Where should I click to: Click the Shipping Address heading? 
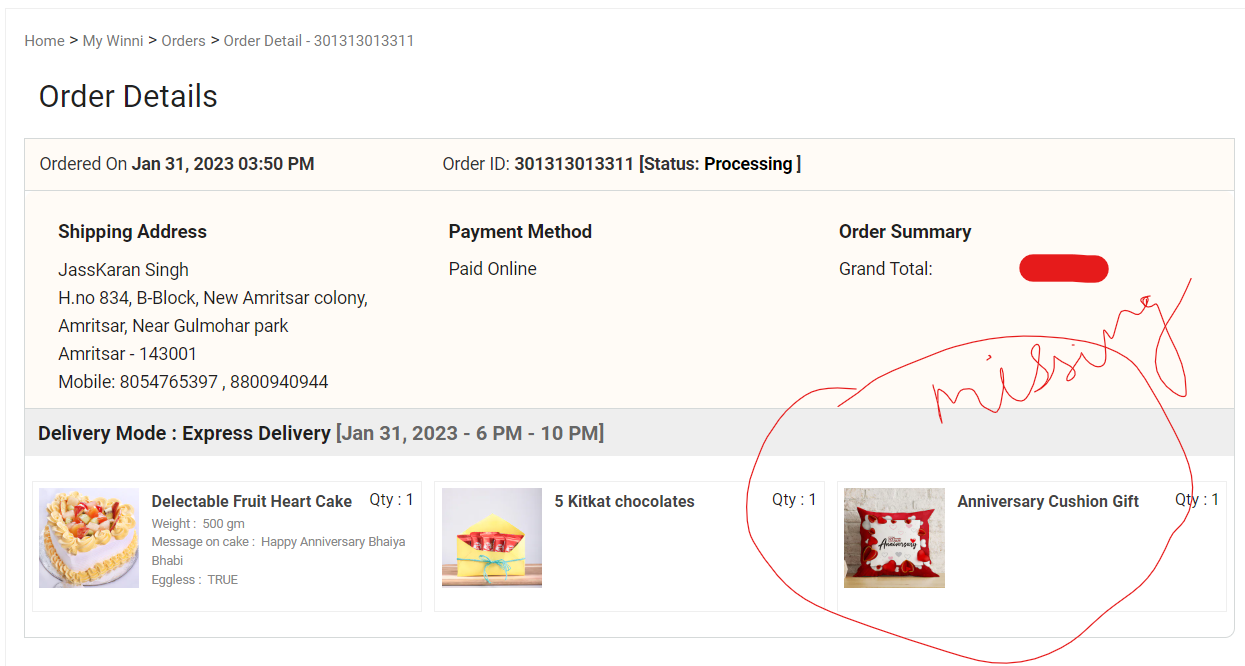click(132, 232)
